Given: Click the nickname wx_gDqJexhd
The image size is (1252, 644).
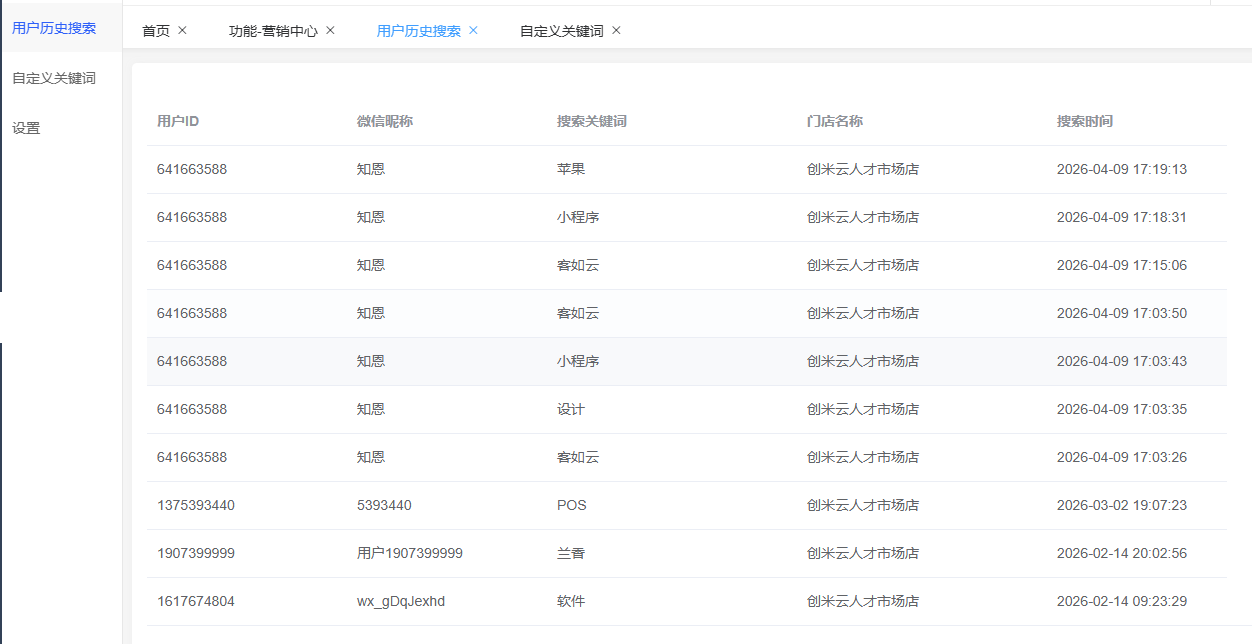Looking at the screenshot, I should 401,601.
